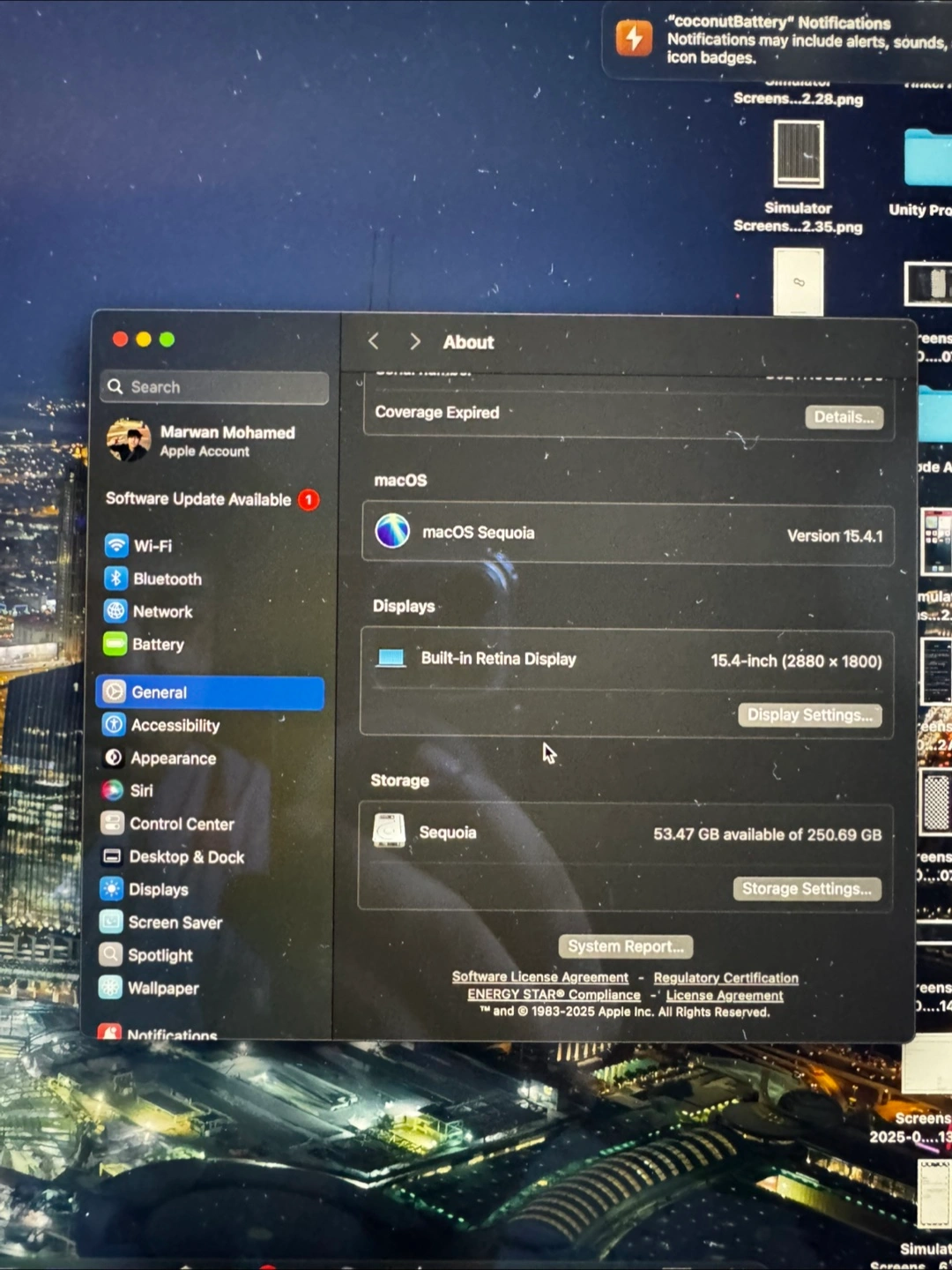Click the About pane title

(468, 342)
